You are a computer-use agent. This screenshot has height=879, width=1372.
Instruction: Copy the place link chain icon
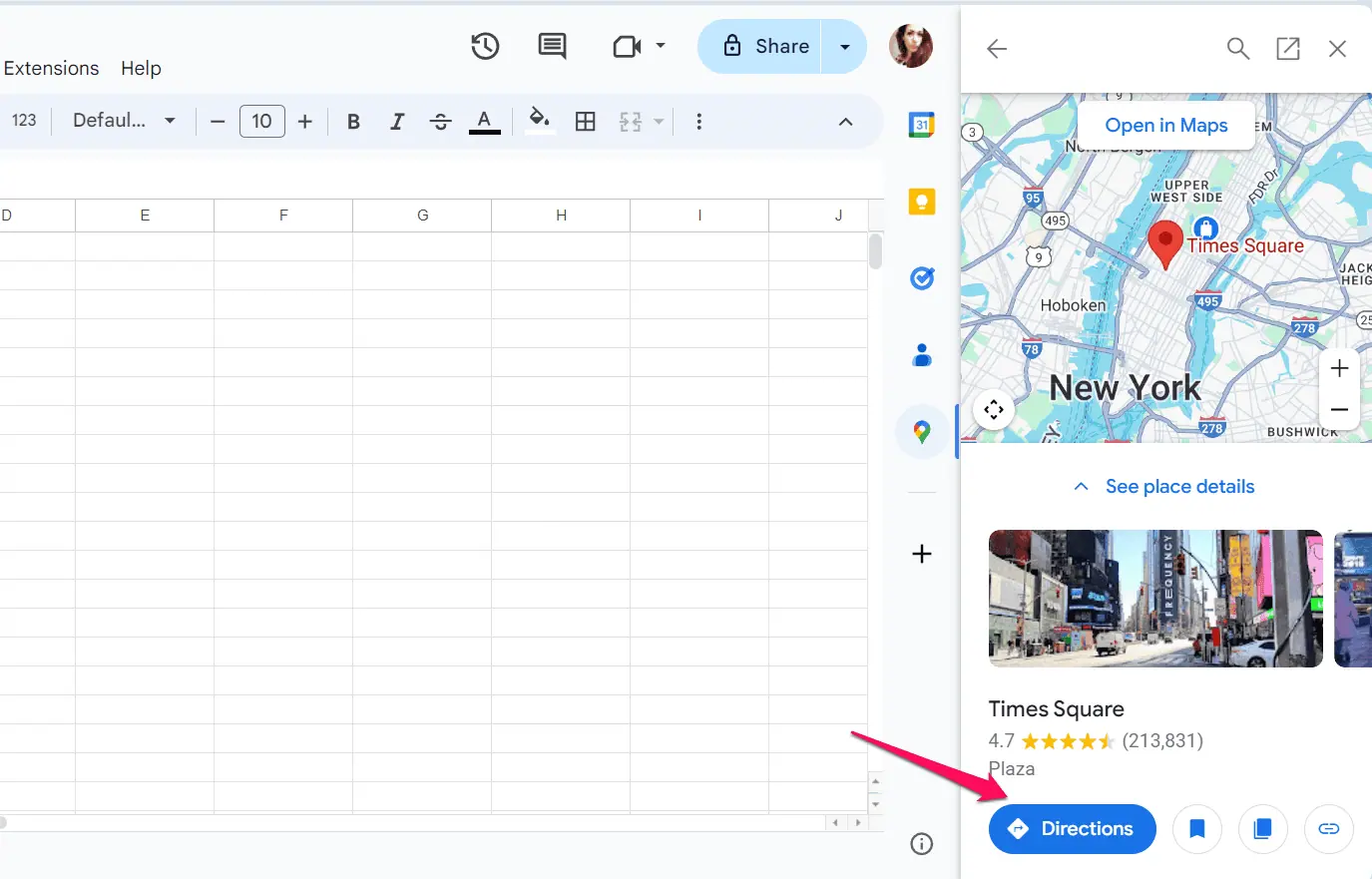1329,829
